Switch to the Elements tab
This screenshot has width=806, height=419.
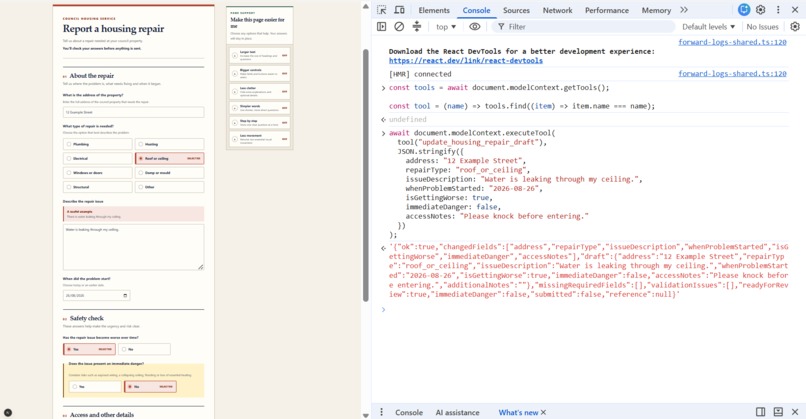click(434, 10)
